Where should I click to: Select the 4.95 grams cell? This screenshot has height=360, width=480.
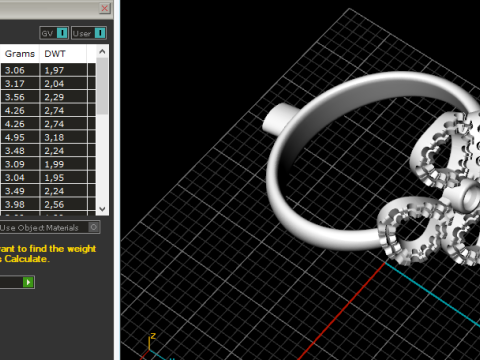click(x=20, y=137)
